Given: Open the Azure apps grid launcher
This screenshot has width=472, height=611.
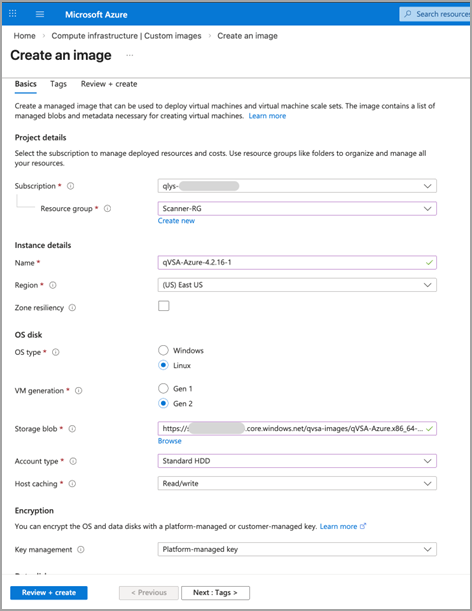Looking at the screenshot, I should coord(12,14).
